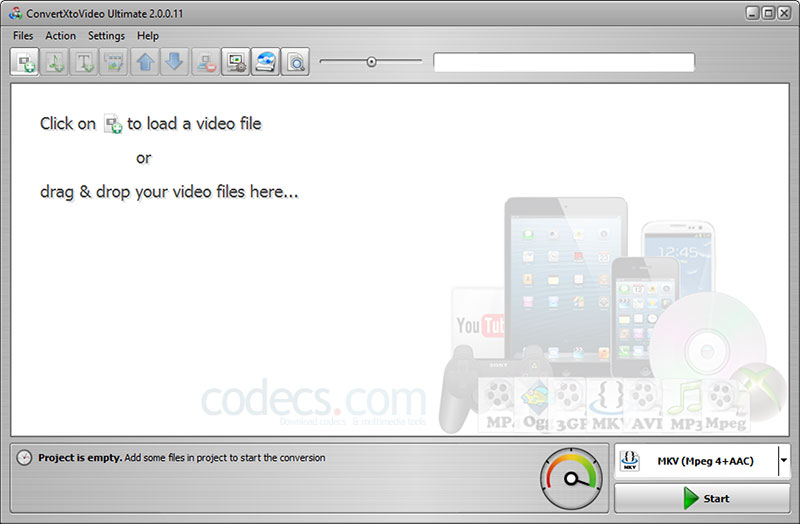Click the disc burn toolbar icon
Image resolution: width=800 pixels, height=524 pixels.
pyautogui.click(x=266, y=62)
